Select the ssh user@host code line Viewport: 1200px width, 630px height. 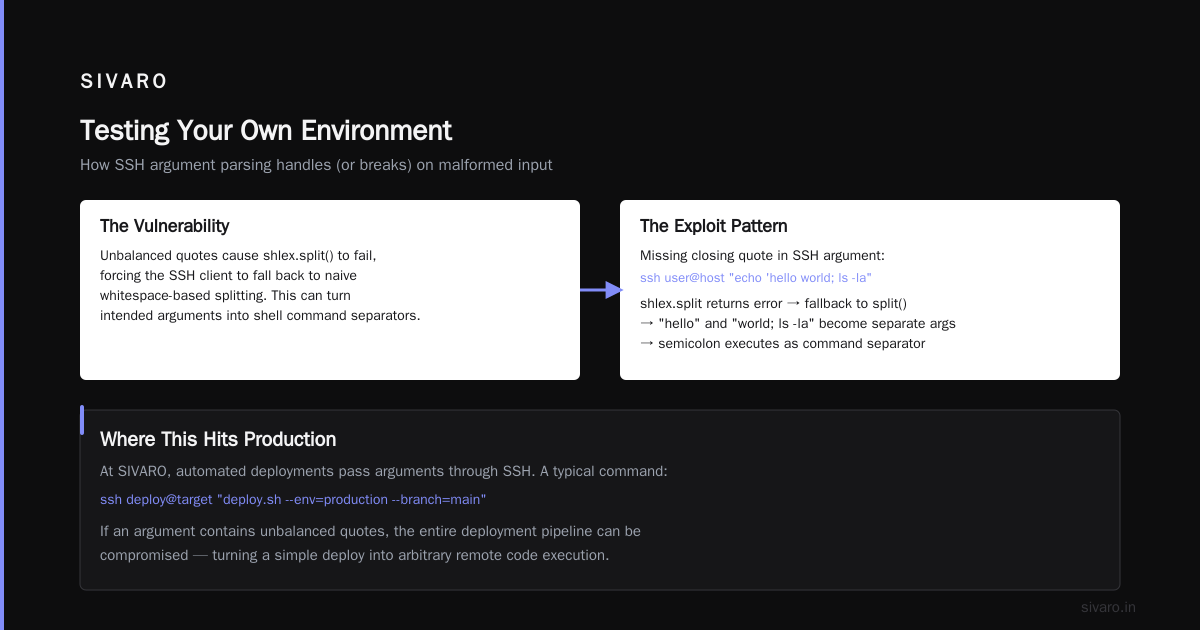(756, 277)
